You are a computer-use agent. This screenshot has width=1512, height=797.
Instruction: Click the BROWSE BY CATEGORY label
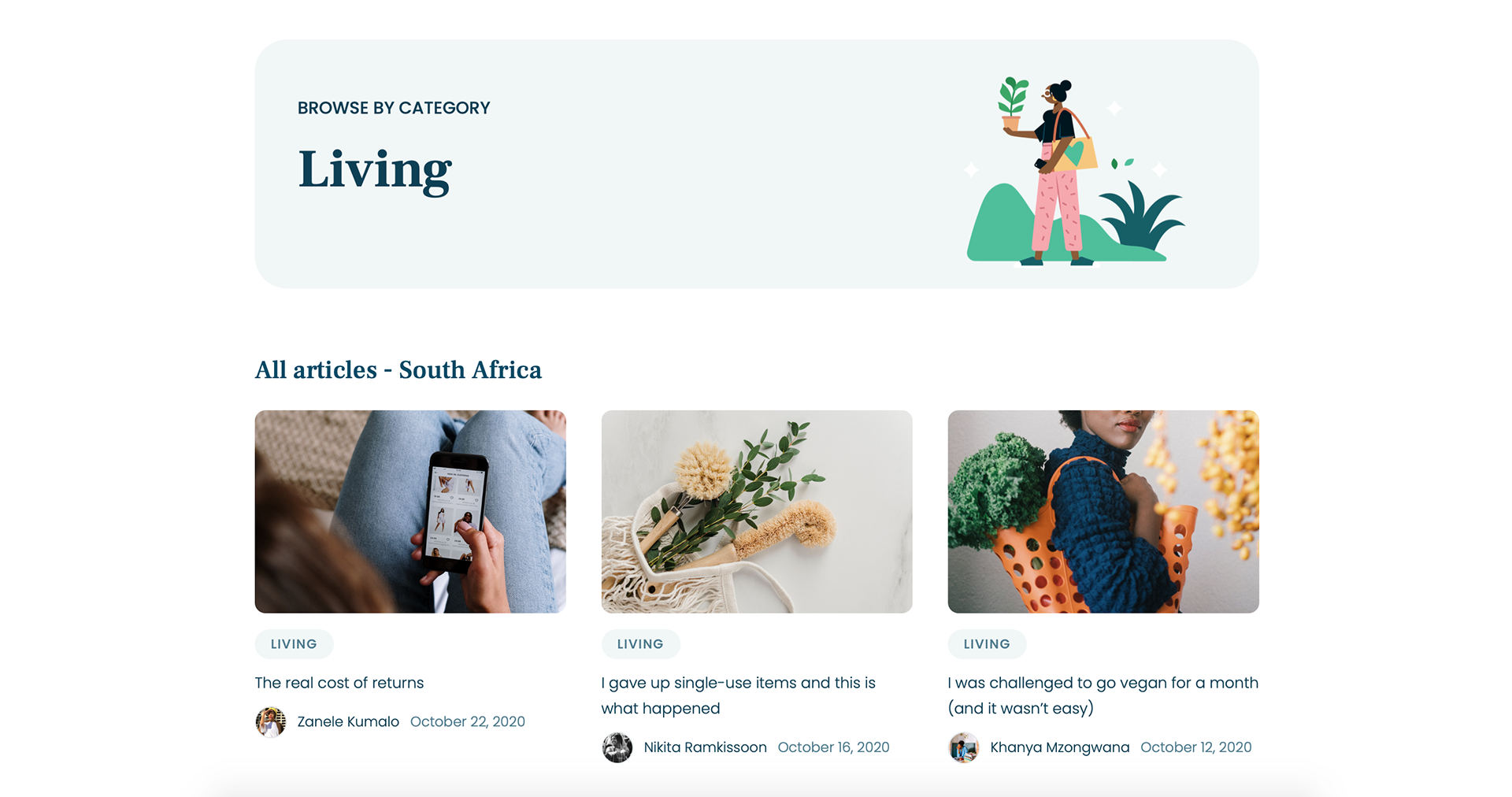(x=394, y=108)
